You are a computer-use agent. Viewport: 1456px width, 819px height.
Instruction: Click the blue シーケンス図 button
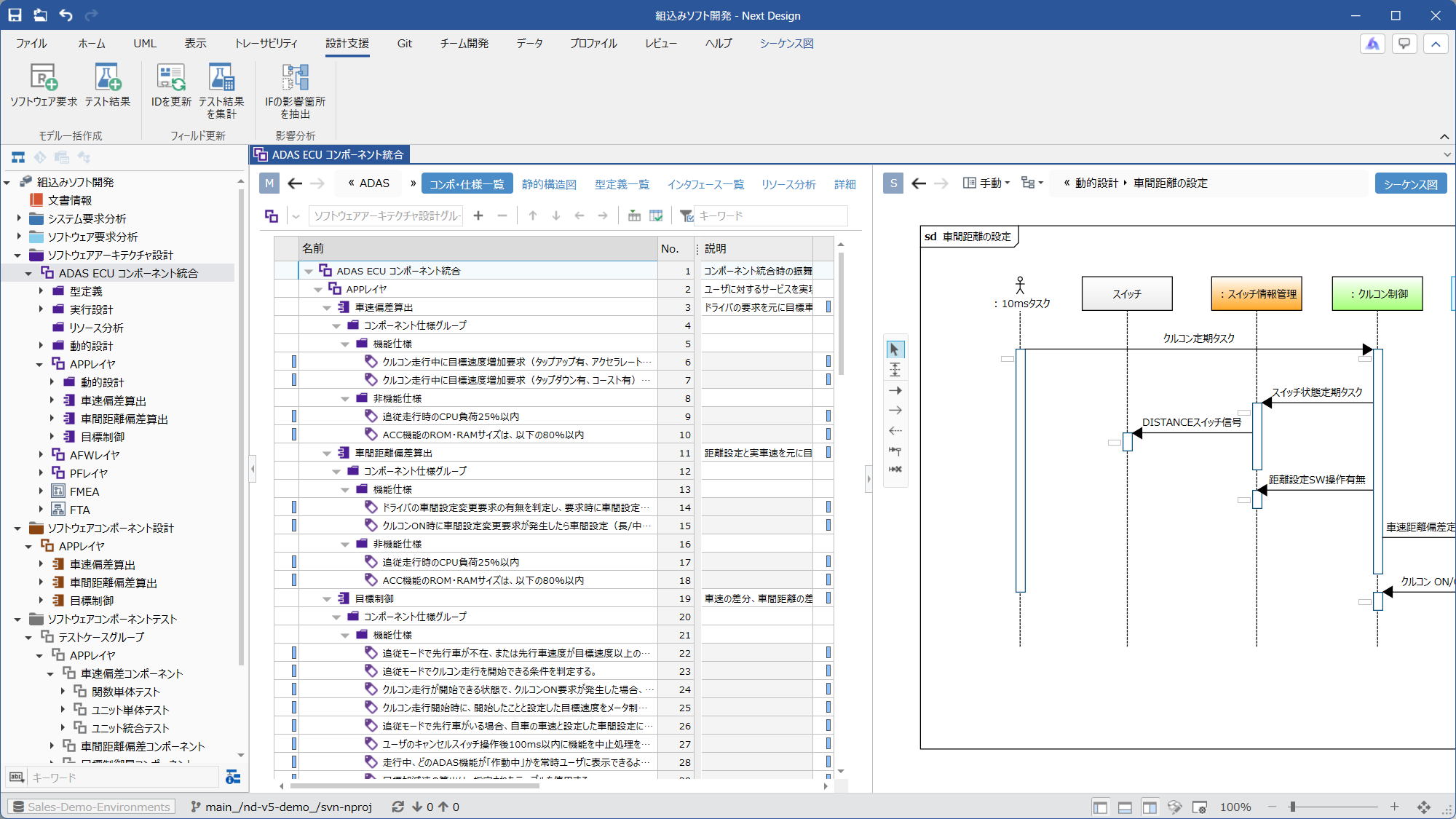pyautogui.click(x=1410, y=184)
